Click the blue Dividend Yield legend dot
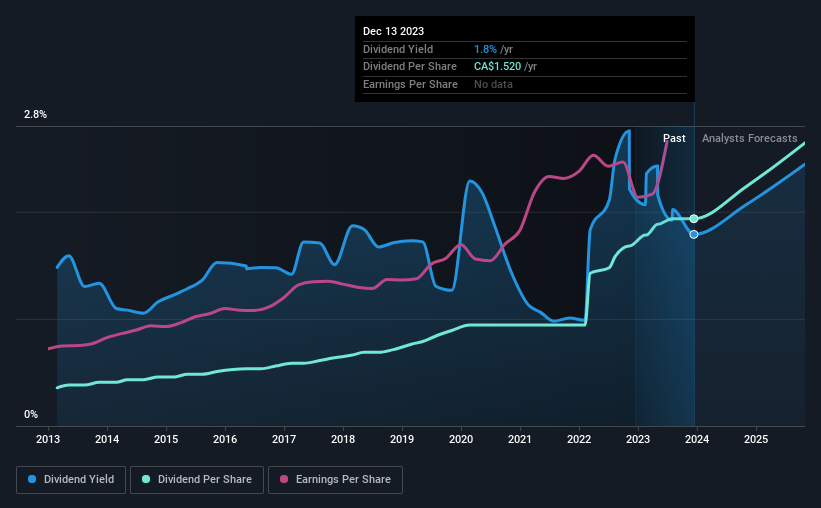 point(32,479)
